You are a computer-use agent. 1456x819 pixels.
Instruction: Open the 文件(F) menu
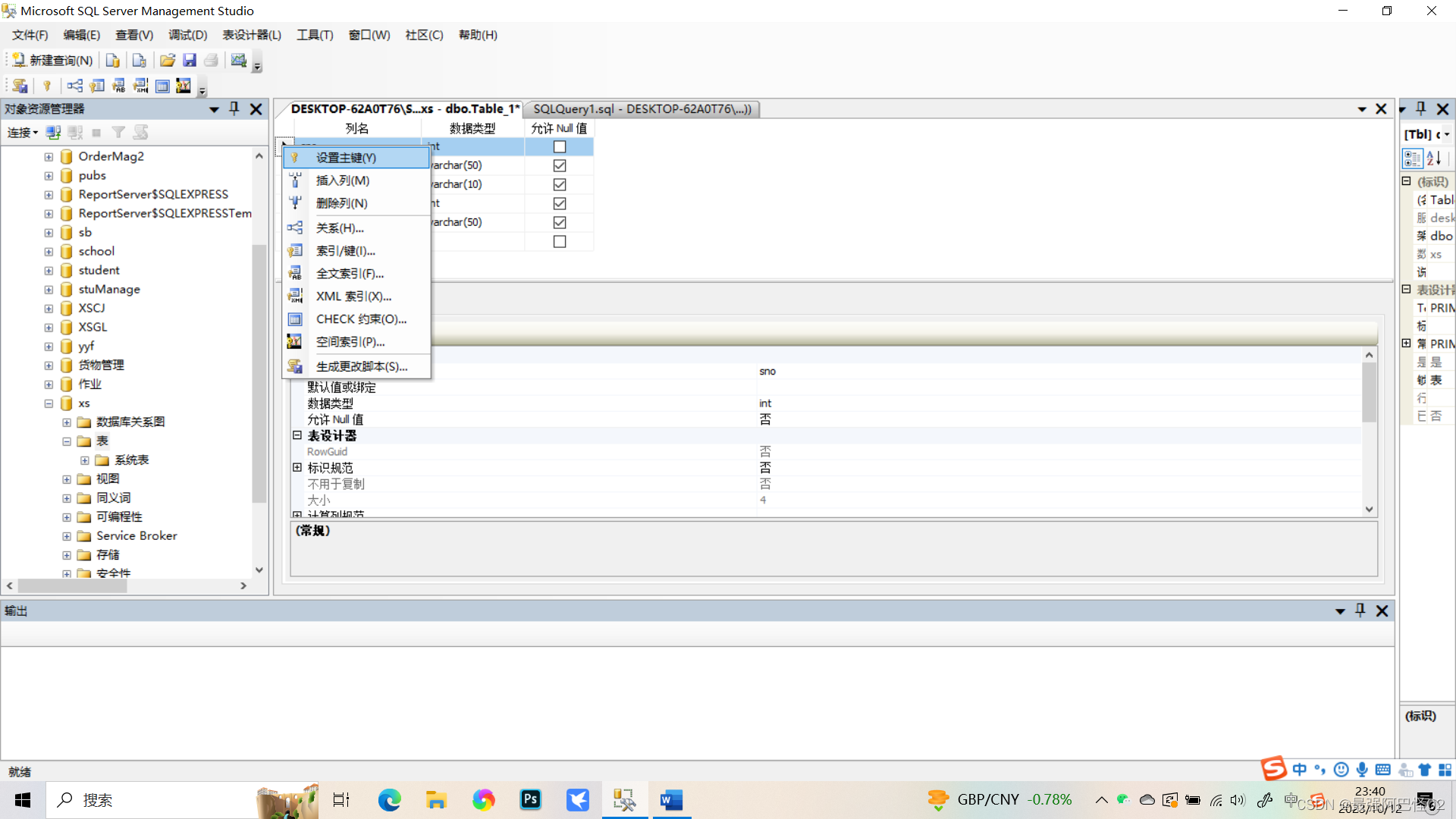point(30,35)
